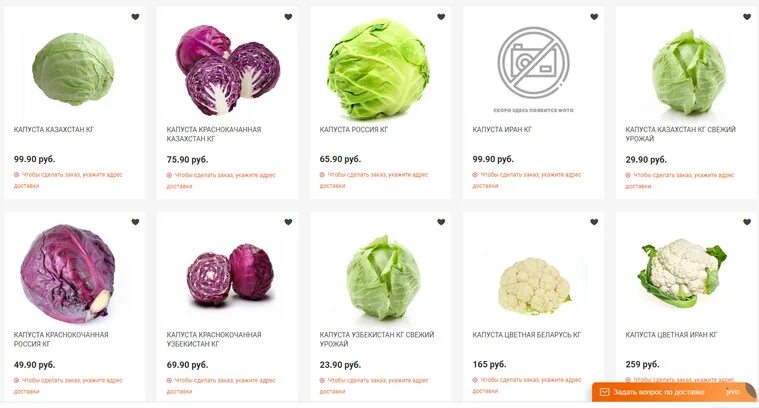Open Задать вопрос по доставке chat button

[x=673, y=392]
